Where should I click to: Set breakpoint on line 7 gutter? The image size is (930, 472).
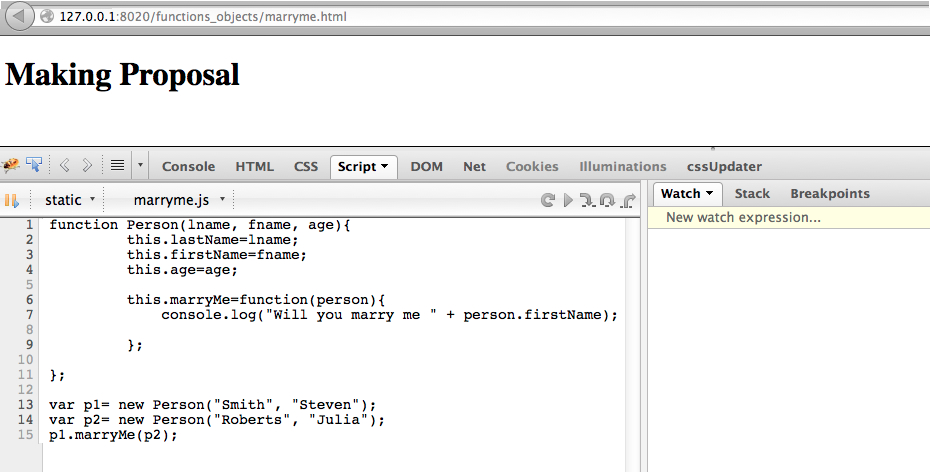[x=28, y=314]
